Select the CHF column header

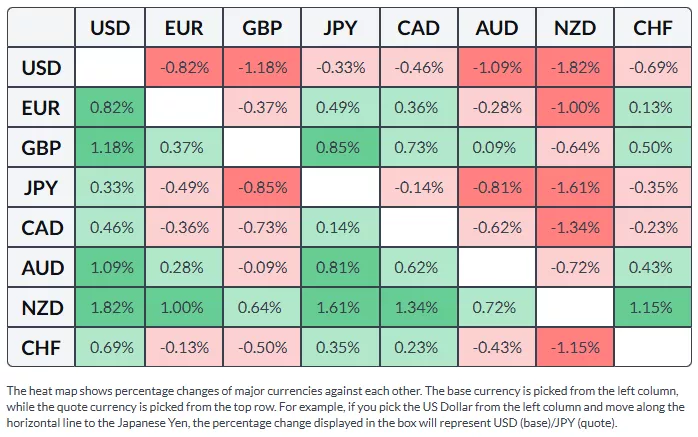point(652,29)
